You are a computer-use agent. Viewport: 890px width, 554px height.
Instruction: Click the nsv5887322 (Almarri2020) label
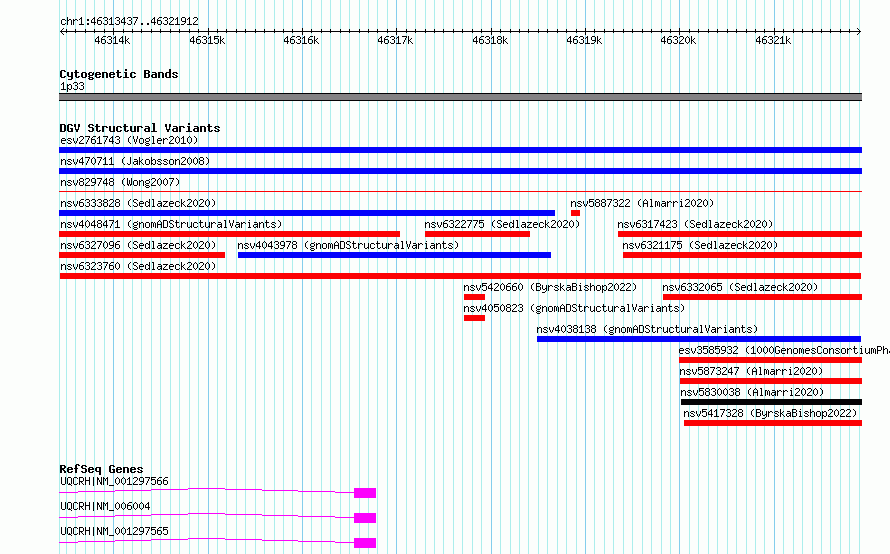(x=643, y=203)
